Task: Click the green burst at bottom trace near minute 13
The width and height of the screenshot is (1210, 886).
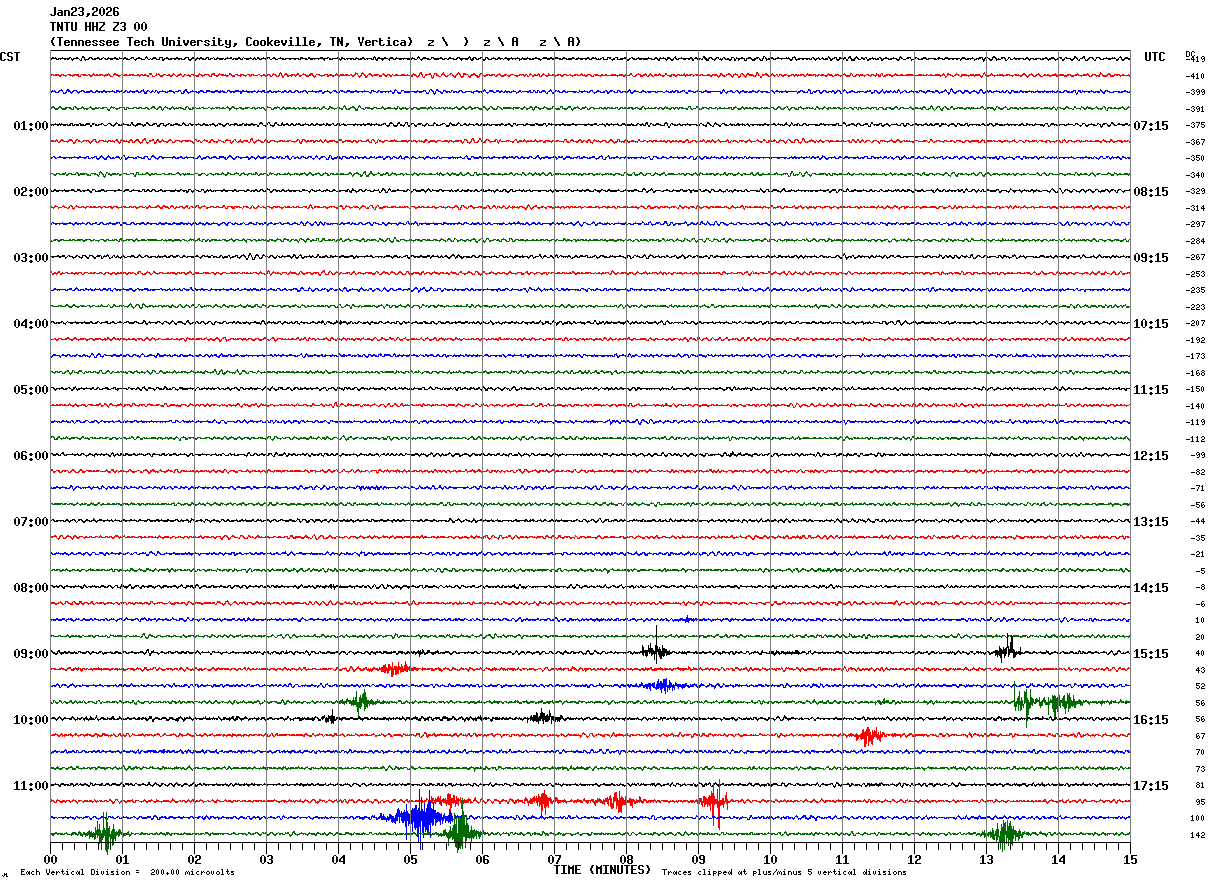Action: coord(1003,834)
